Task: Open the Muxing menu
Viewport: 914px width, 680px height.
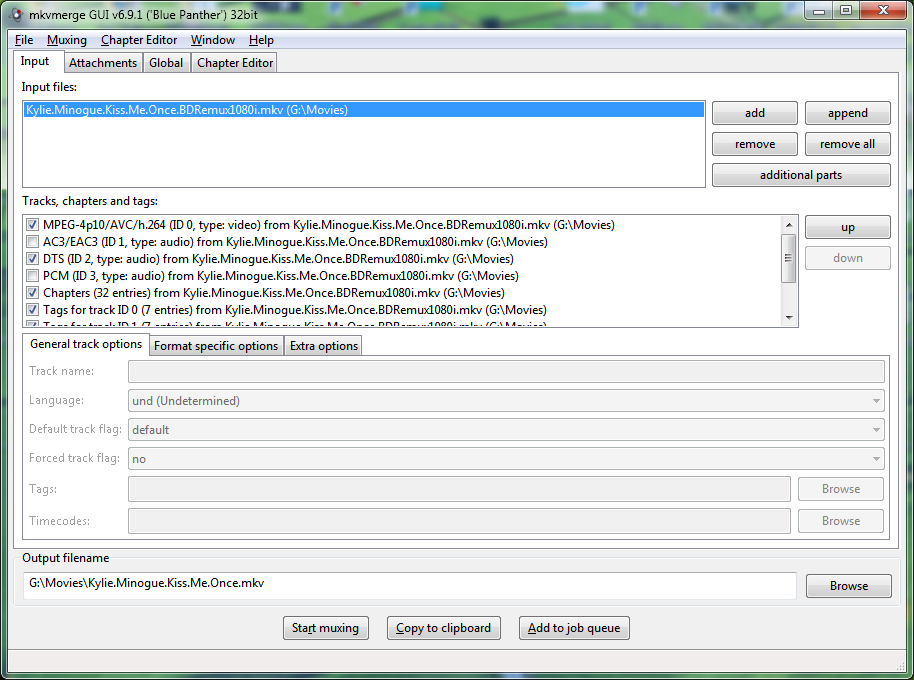Action: coord(66,40)
